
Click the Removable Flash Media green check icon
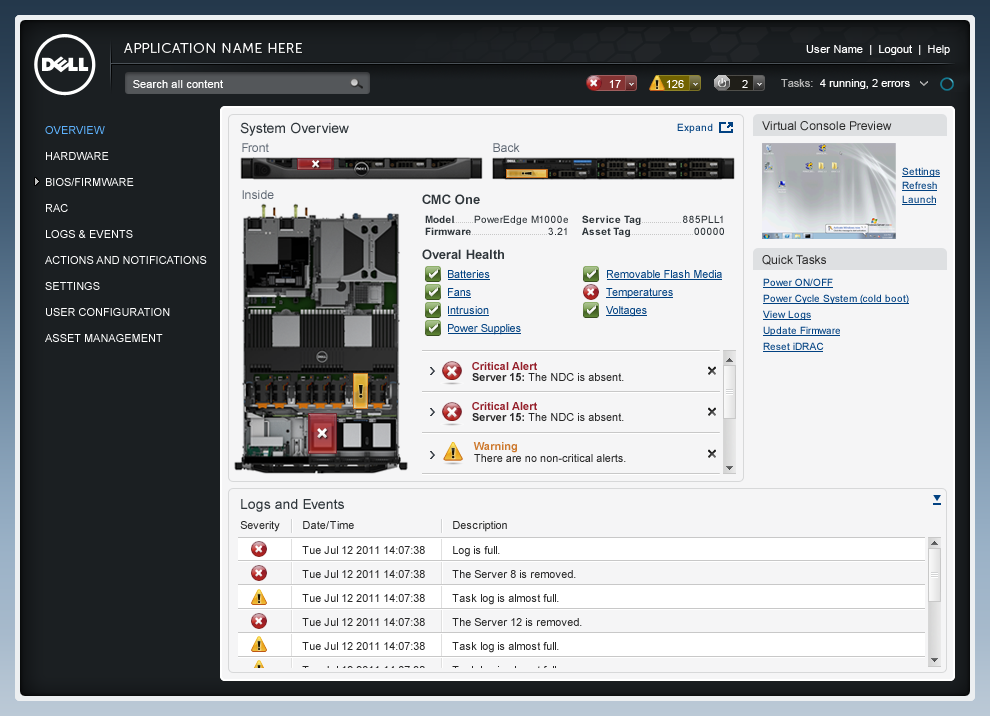(590, 274)
